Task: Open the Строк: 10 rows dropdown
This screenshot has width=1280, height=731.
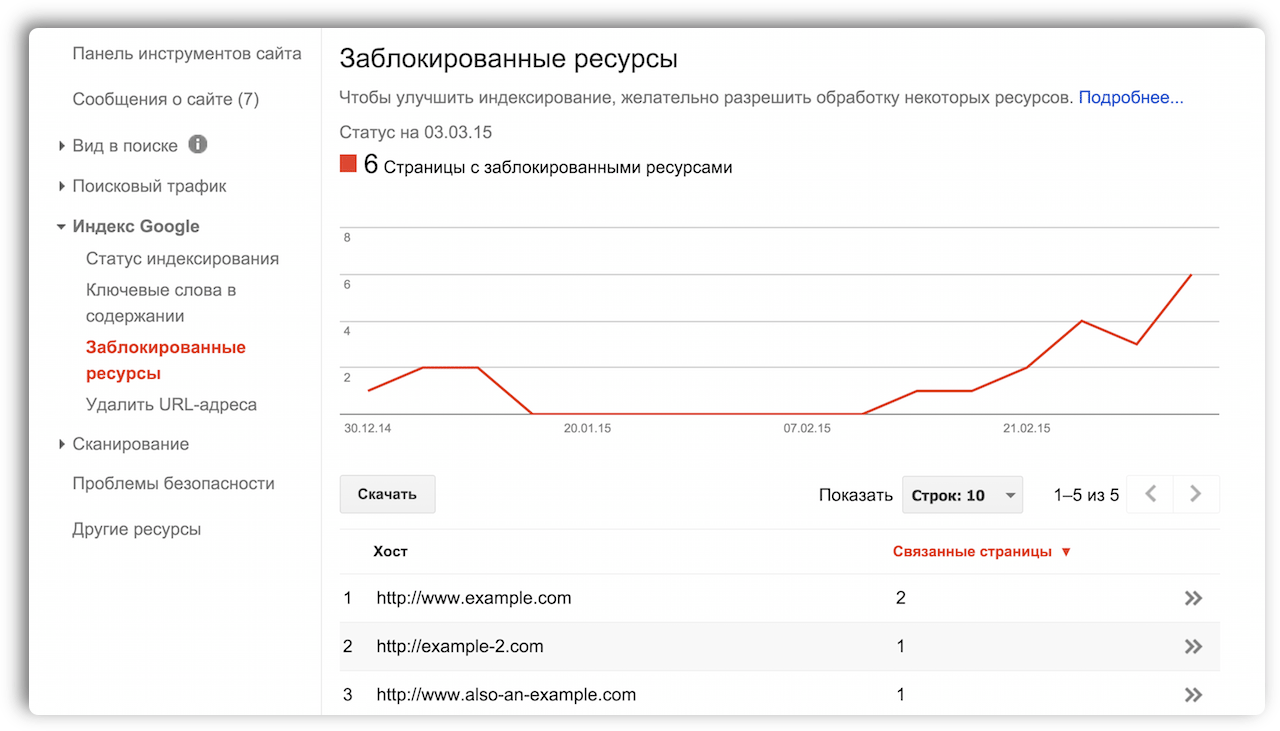Action: (x=962, y=495)
